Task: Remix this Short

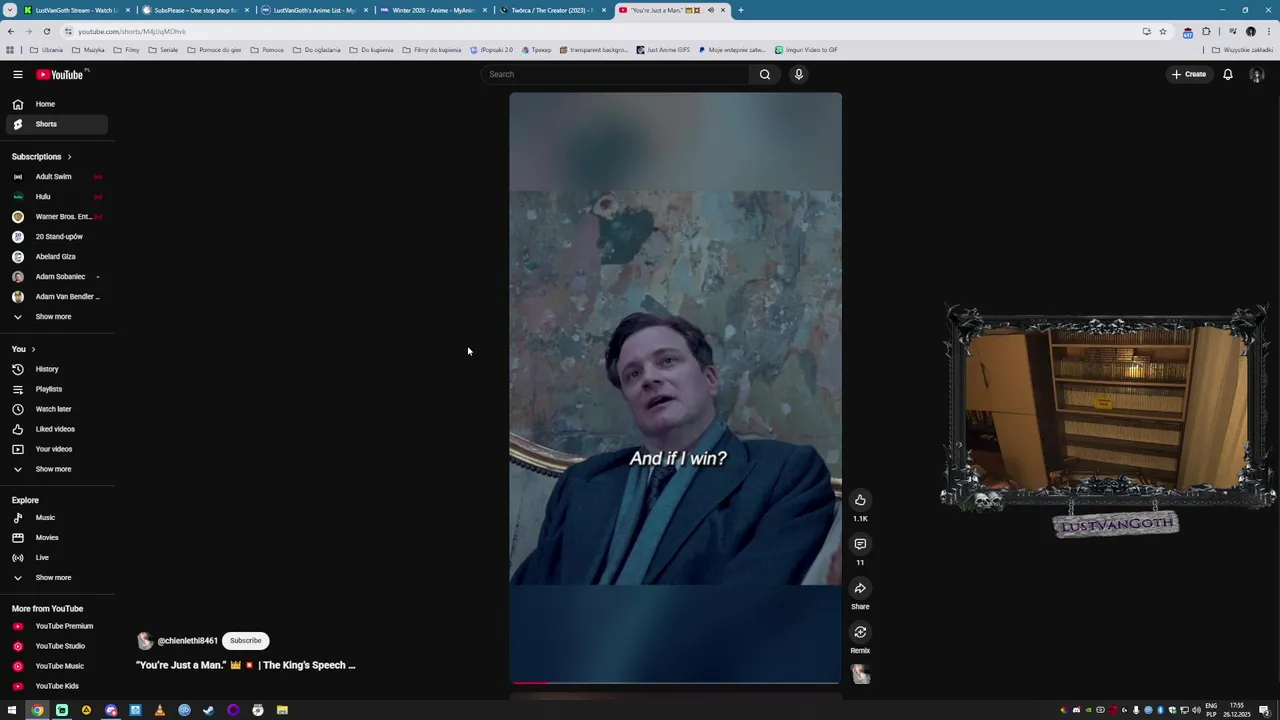Action: pos(860,632)
